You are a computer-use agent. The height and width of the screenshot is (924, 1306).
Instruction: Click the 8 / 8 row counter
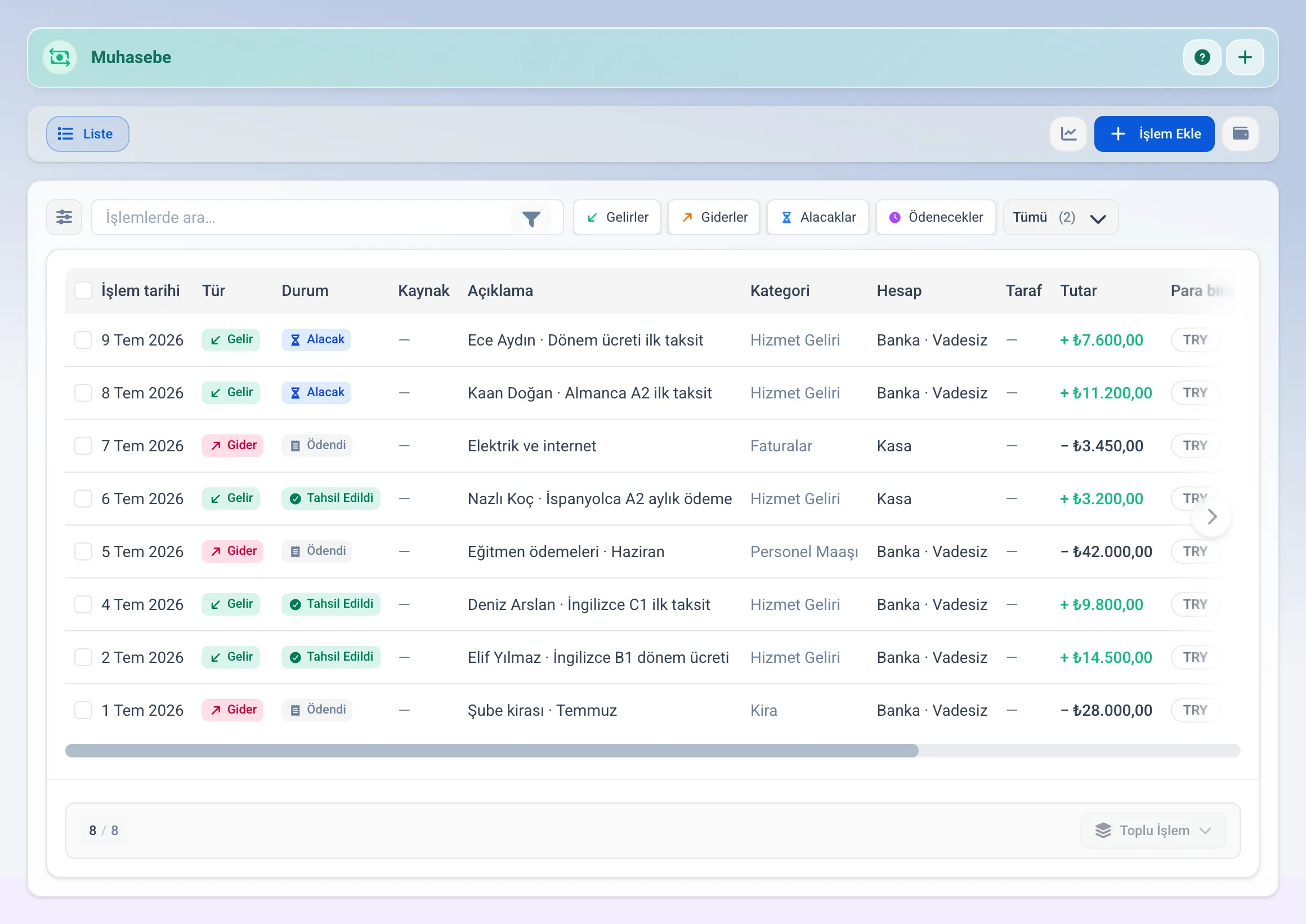[104, 831]
